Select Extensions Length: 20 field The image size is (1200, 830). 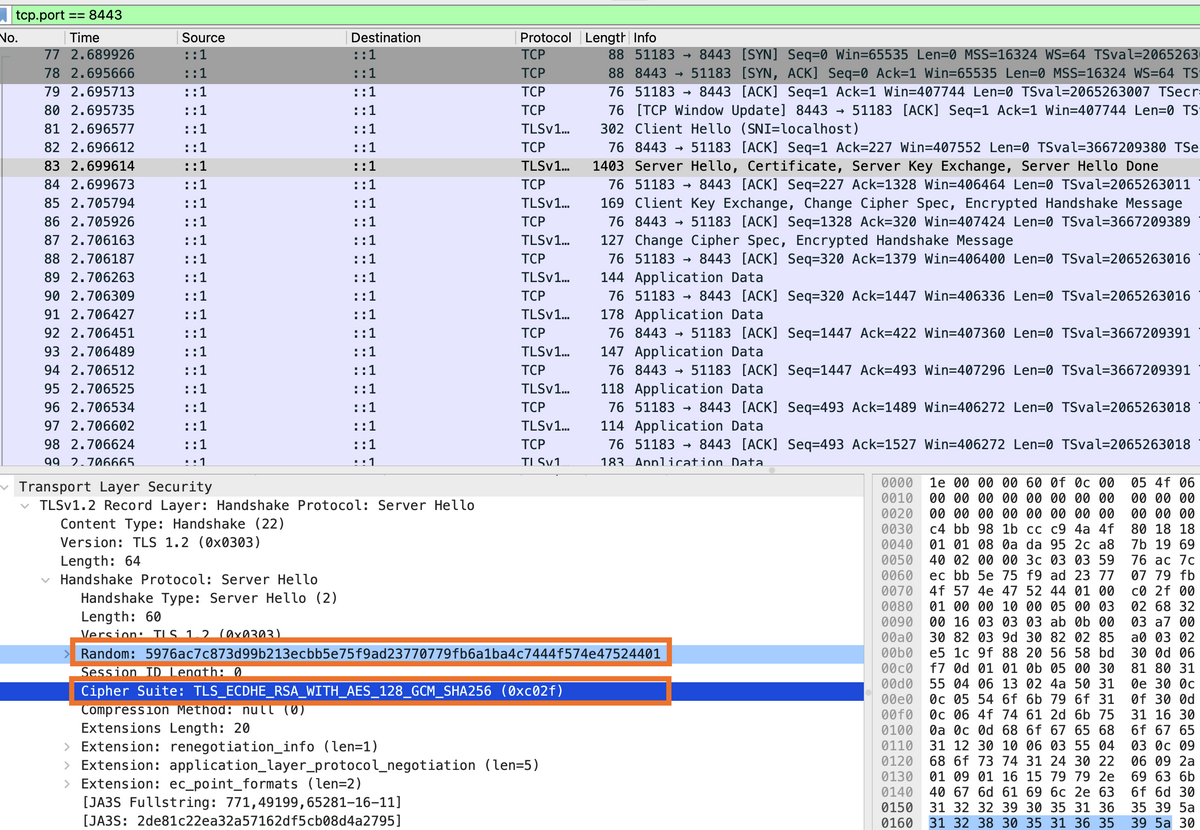[165, 728]
